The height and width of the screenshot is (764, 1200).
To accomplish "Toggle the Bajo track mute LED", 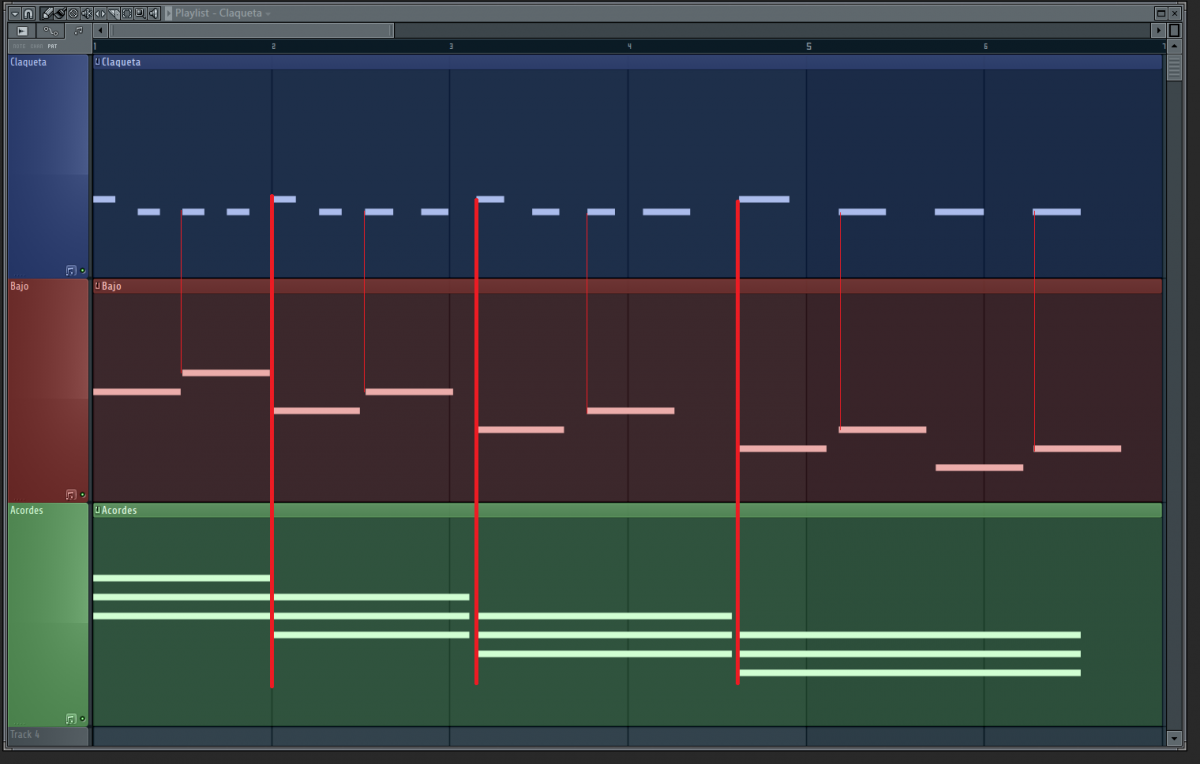I will (x=82, y=494).
